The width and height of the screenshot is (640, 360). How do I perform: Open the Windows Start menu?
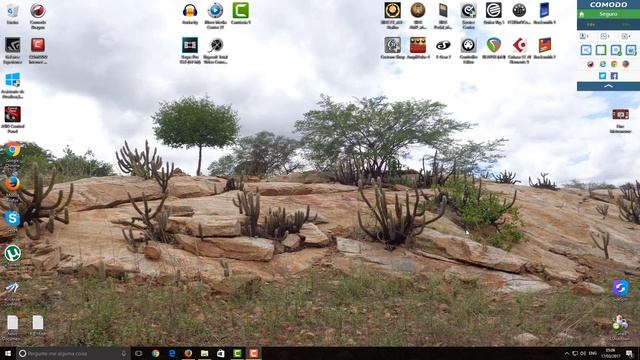tap(7, 353)
